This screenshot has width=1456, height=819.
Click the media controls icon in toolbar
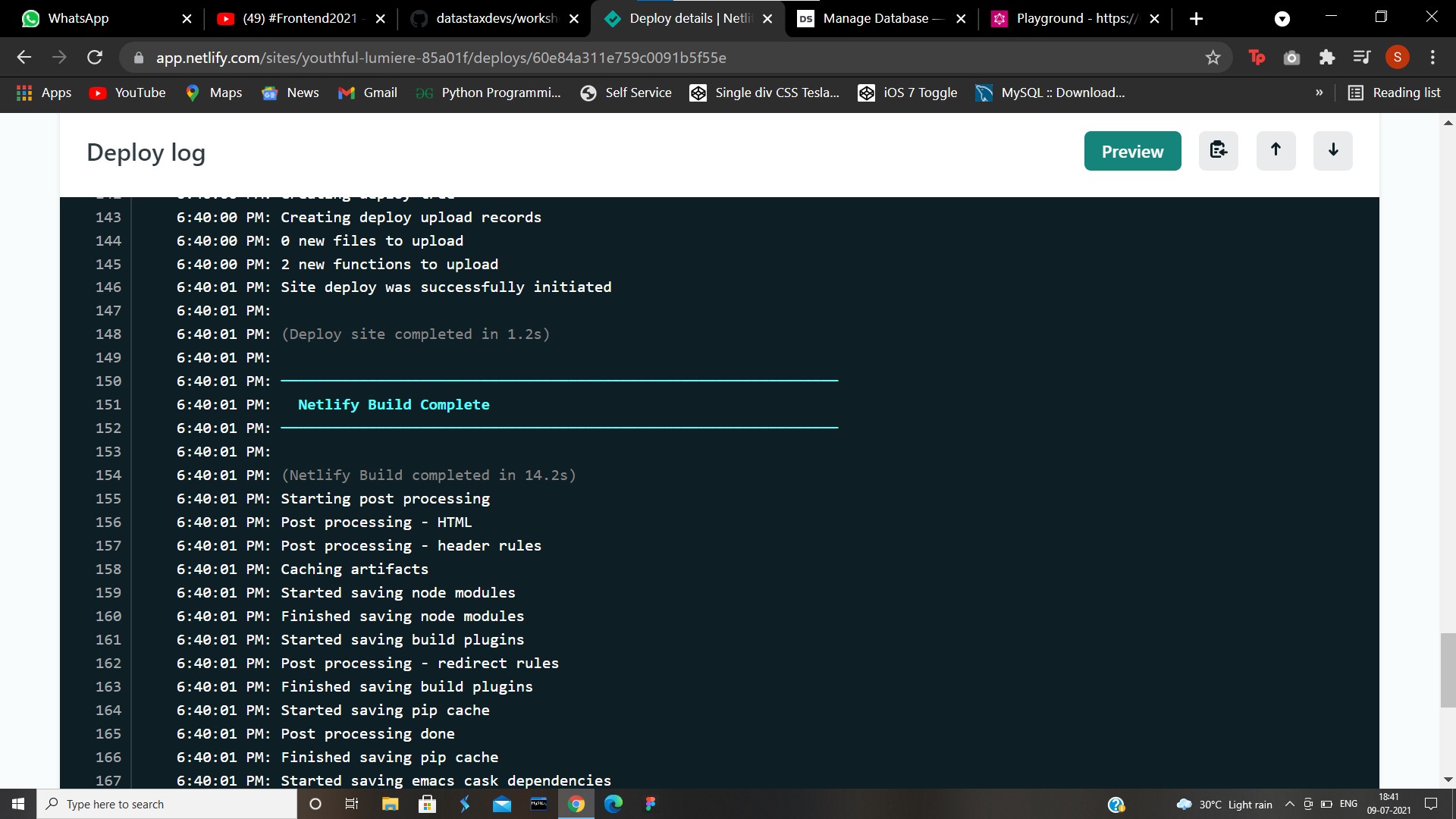click(x=1362, y=57)
